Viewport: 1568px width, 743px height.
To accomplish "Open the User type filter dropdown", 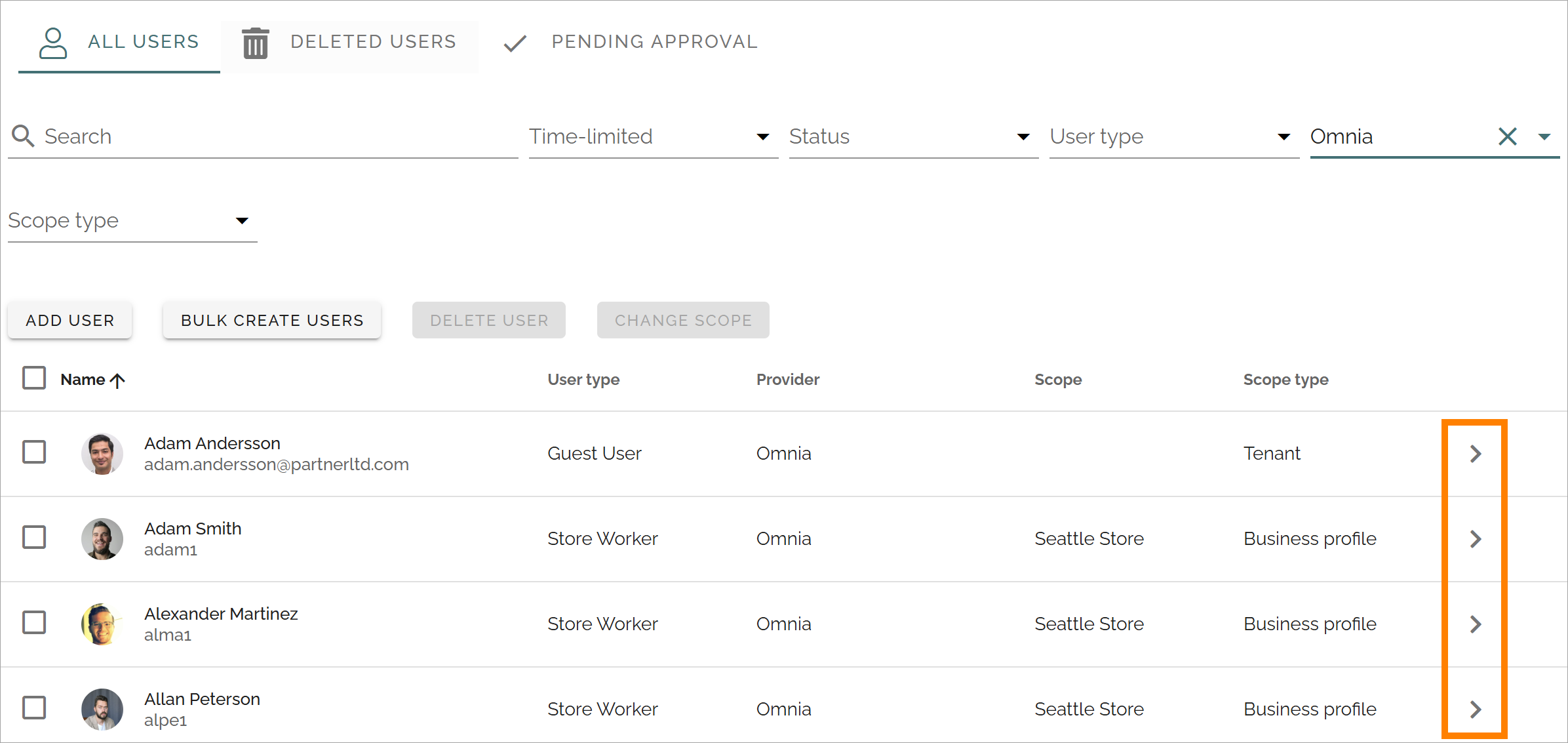I will (x=1174, y=136).
